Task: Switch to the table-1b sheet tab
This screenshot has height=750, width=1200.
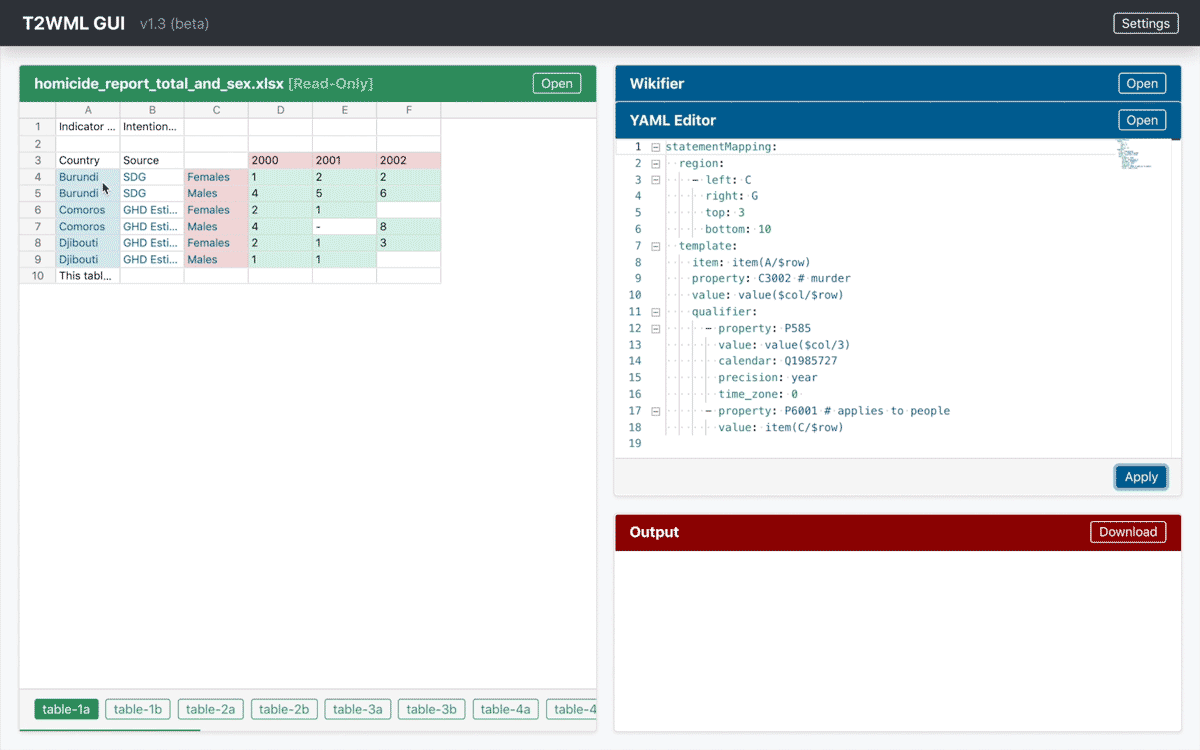Action: point(138,709)
